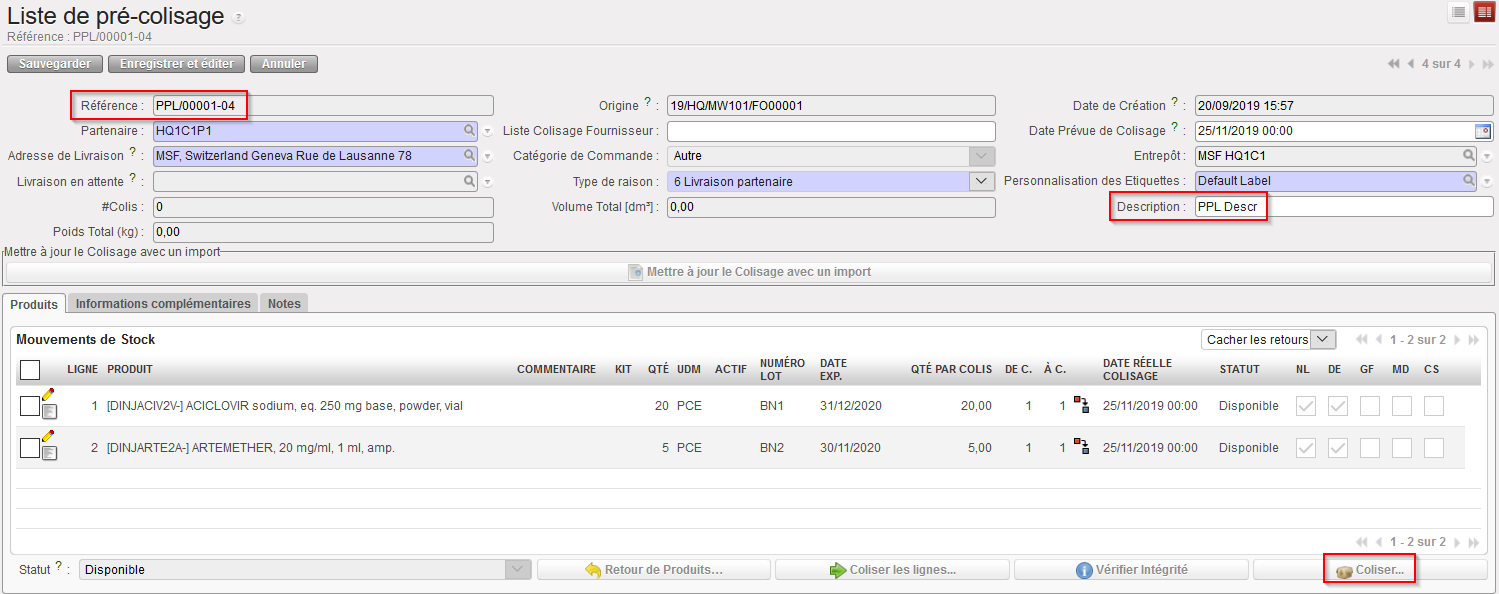Open the Notes tab
The width and height of the screenshot is (1499, 594).
[x=284, y=304]
